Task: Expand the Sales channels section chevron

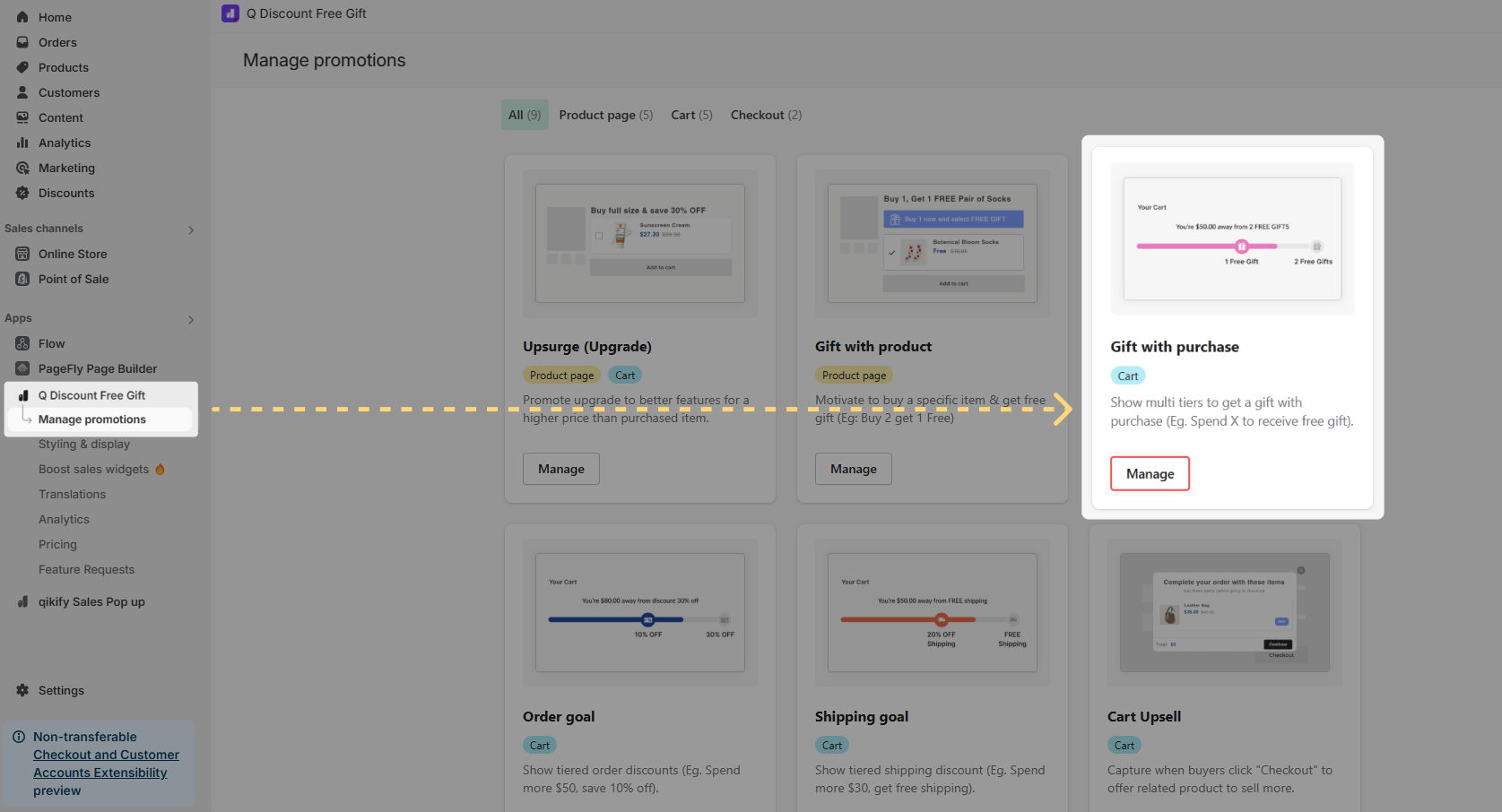Action: [x=190, y=230]
